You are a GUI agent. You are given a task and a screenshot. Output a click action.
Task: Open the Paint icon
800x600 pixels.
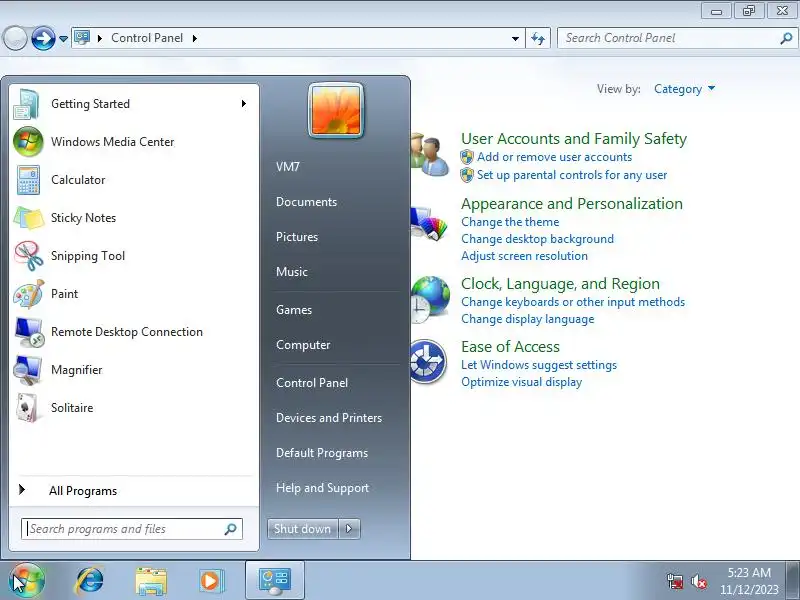[28, 294]
